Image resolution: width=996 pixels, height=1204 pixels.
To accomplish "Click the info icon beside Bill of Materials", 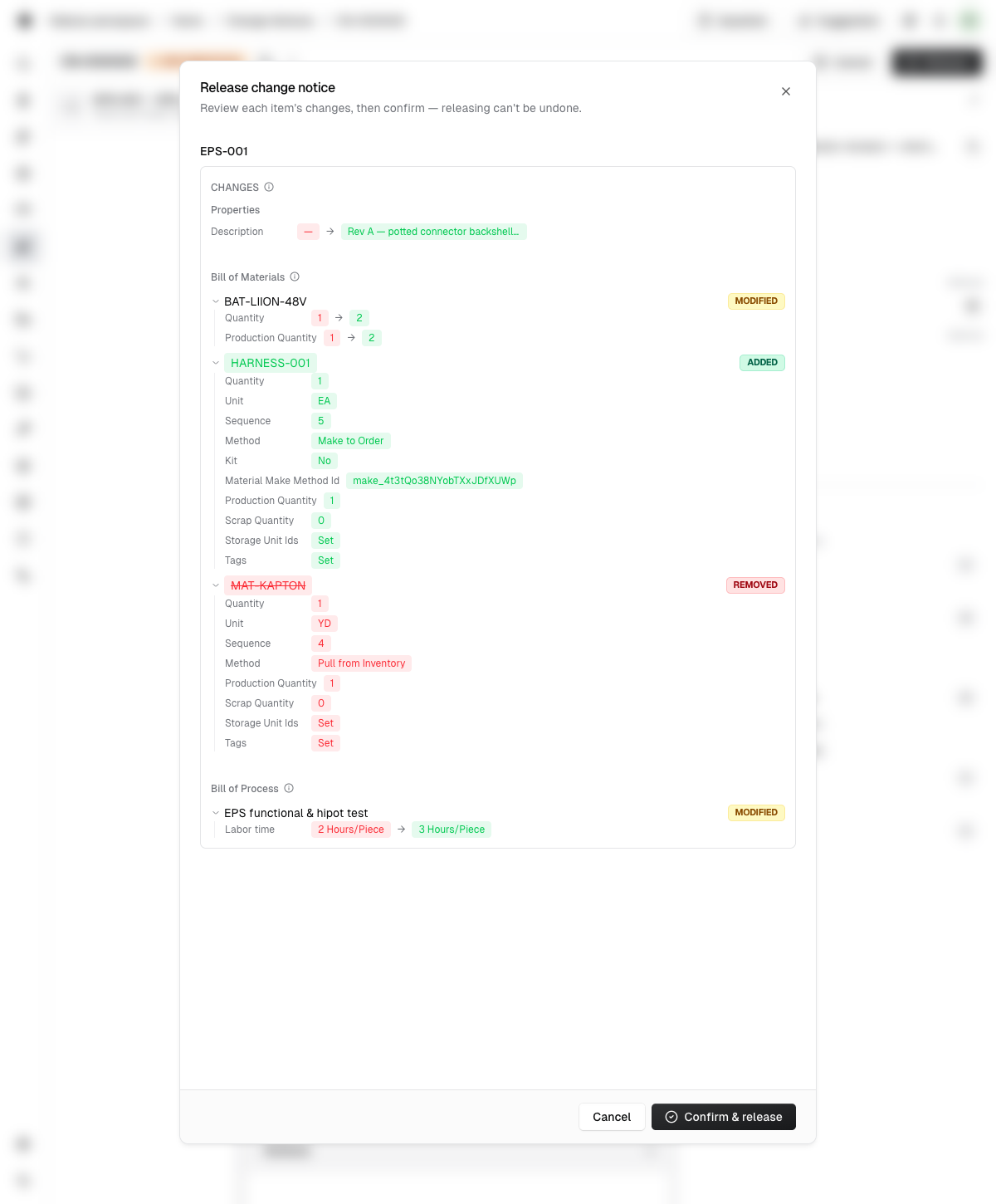I will 295,277.
